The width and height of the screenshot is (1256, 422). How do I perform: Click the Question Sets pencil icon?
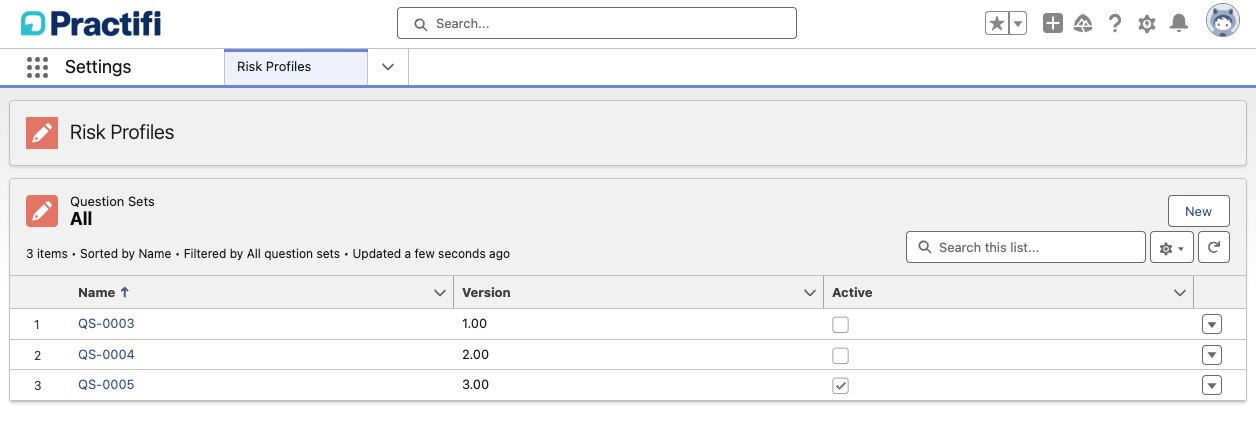42,210
